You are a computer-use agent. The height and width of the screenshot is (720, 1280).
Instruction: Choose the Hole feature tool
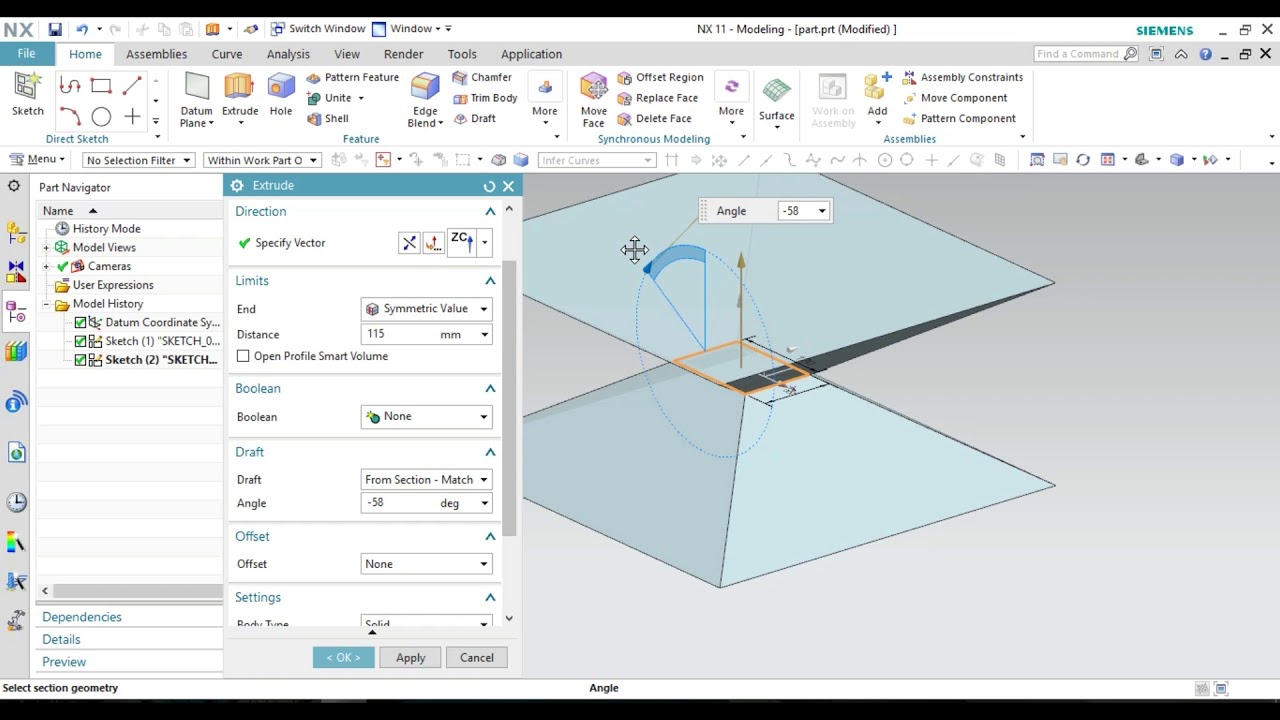[281, 96]
